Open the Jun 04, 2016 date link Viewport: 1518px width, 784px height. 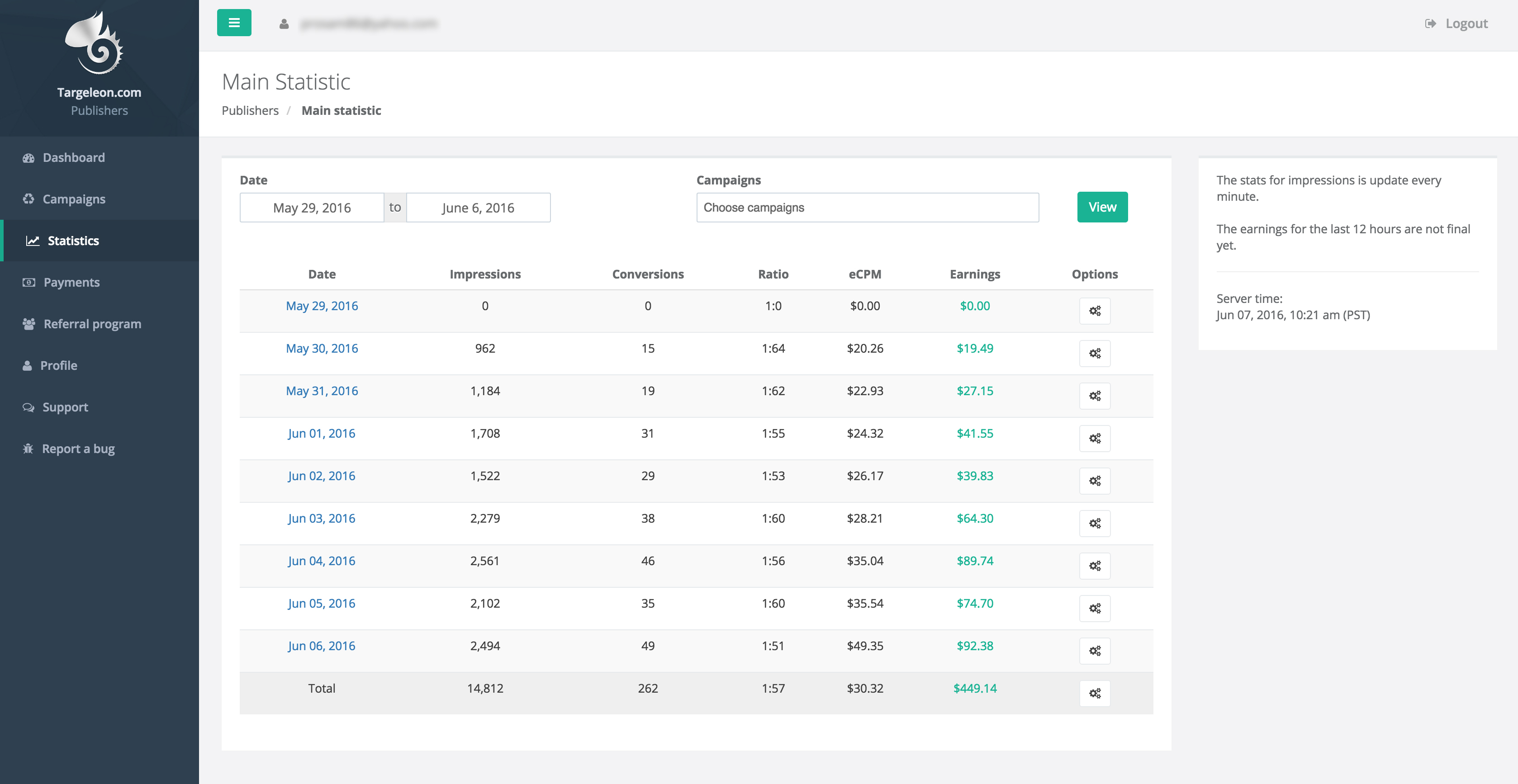(x=321, y=561)
